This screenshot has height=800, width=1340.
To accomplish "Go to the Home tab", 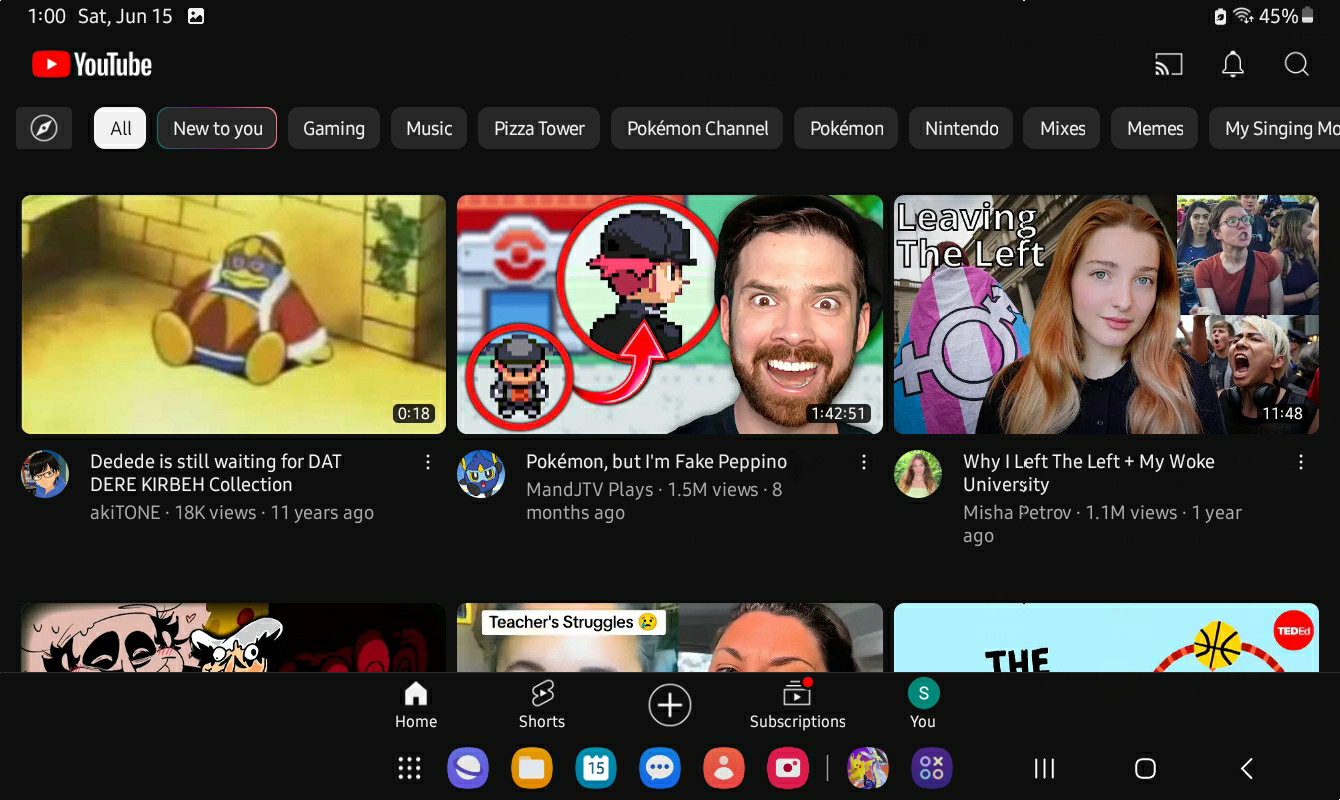I will point(416,705).
